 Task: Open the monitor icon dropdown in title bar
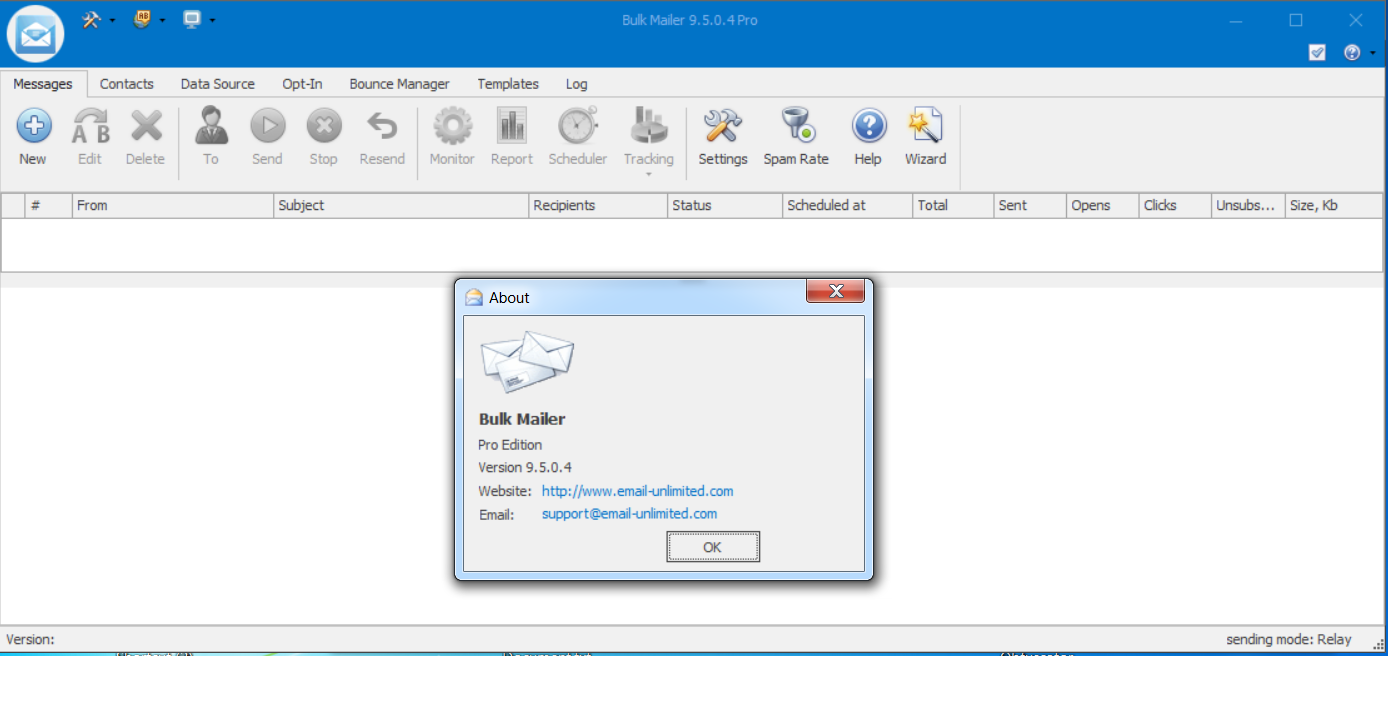pos(212,20)
